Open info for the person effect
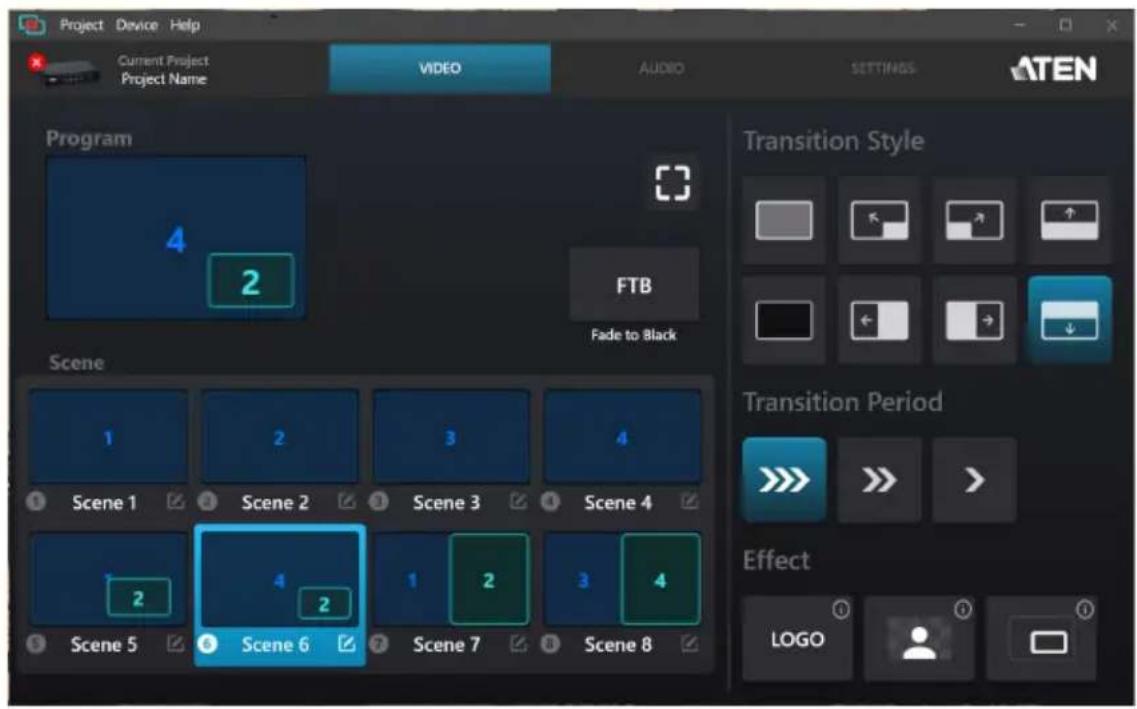 tap(962, 610)
